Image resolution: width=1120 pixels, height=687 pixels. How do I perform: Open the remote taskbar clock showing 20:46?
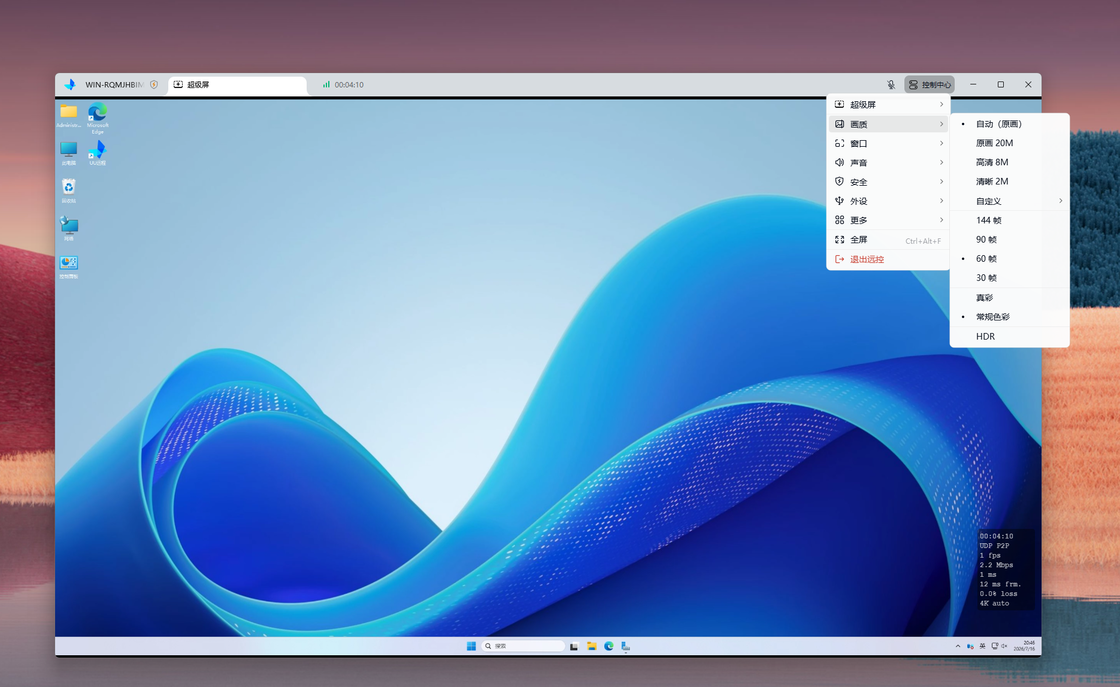(x=1024, y=646)
